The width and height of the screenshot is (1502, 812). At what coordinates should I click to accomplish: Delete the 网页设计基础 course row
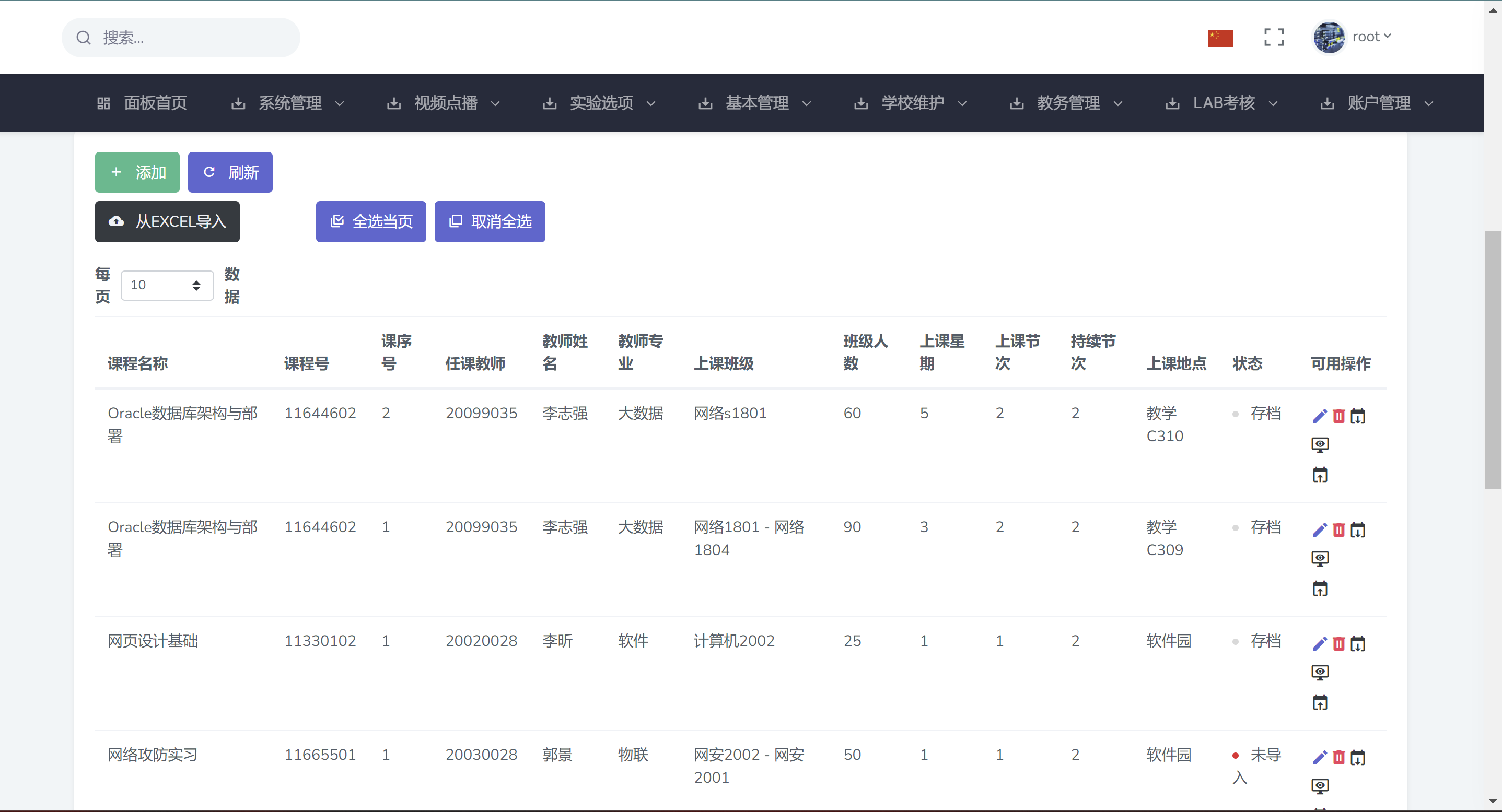[x=1340, y=643]
